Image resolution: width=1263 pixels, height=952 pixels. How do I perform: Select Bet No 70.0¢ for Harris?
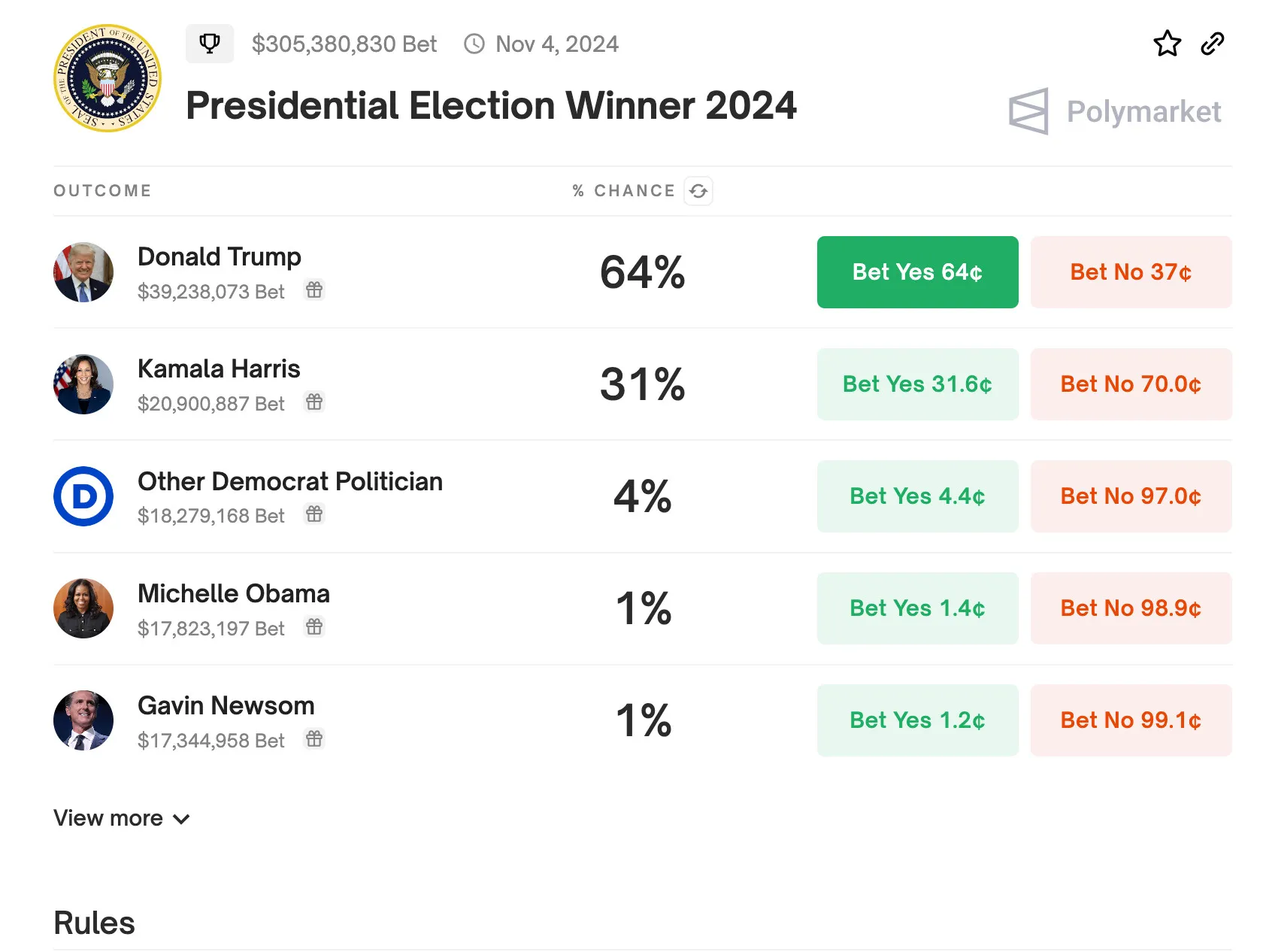pos(1131,384)
